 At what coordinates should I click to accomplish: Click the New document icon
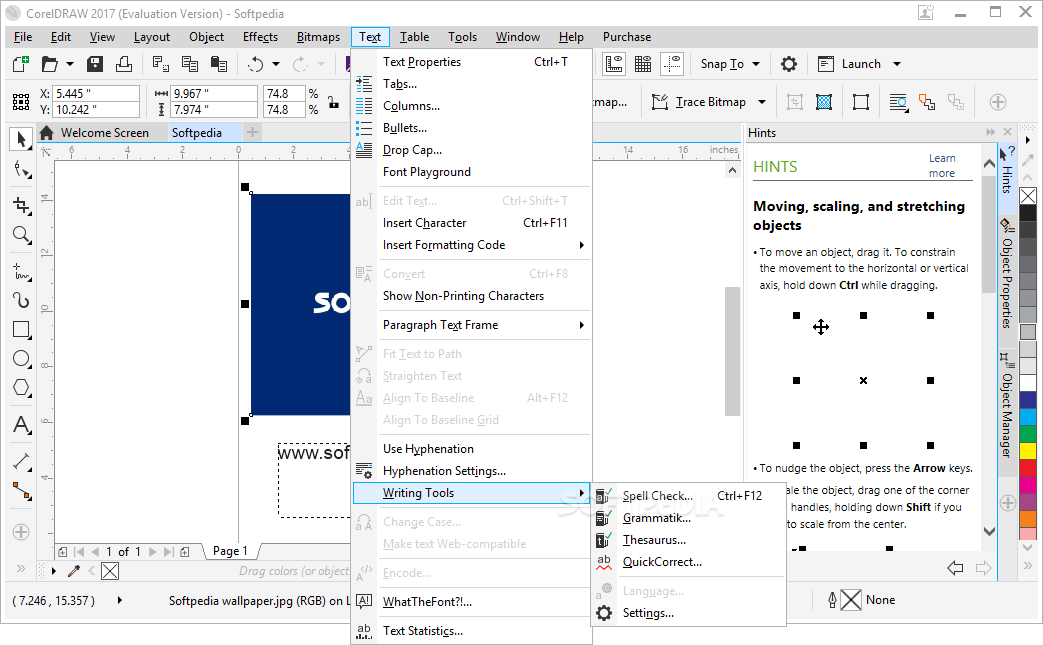tap(21, 64)
